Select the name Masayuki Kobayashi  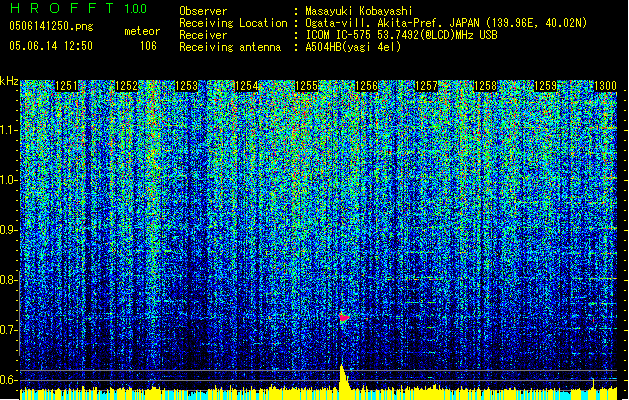[x=359, y=11]
